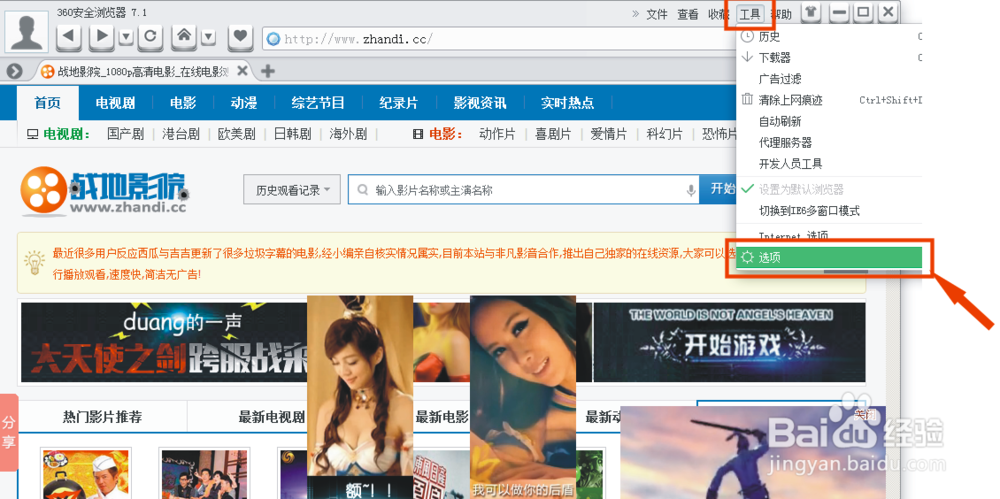Click the 海外剧 link
This screenshot has width=1000, height=499.
tap(348, 134)
